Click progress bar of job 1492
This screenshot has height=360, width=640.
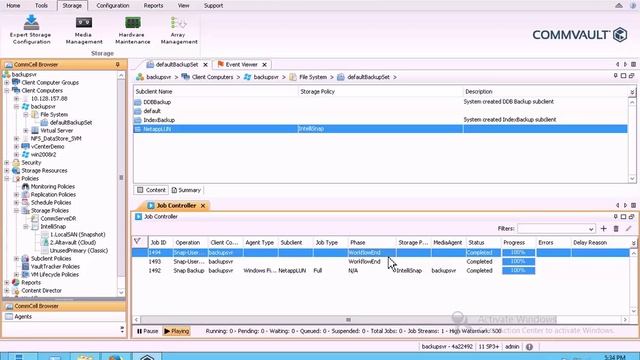click(518, 271)
